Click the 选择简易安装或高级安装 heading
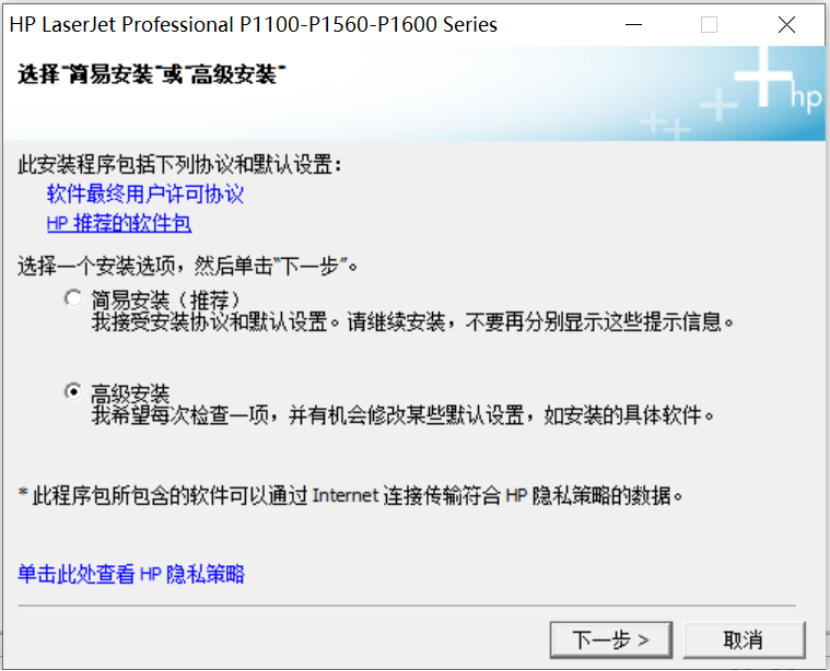Image resolution: width=830 pixels, height=671 pixels. pos(152,74)
